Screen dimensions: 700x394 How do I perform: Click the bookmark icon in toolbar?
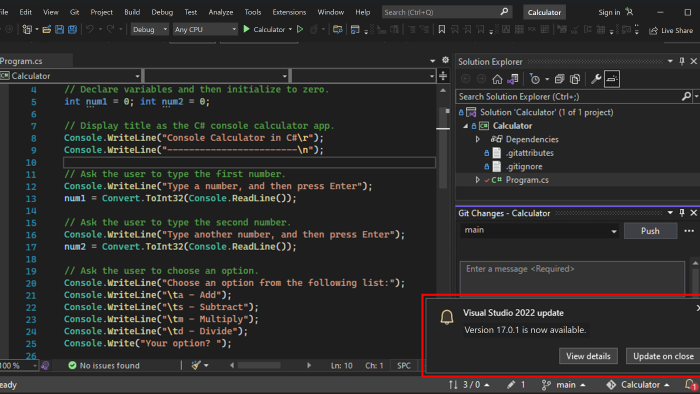pos(442,29)
